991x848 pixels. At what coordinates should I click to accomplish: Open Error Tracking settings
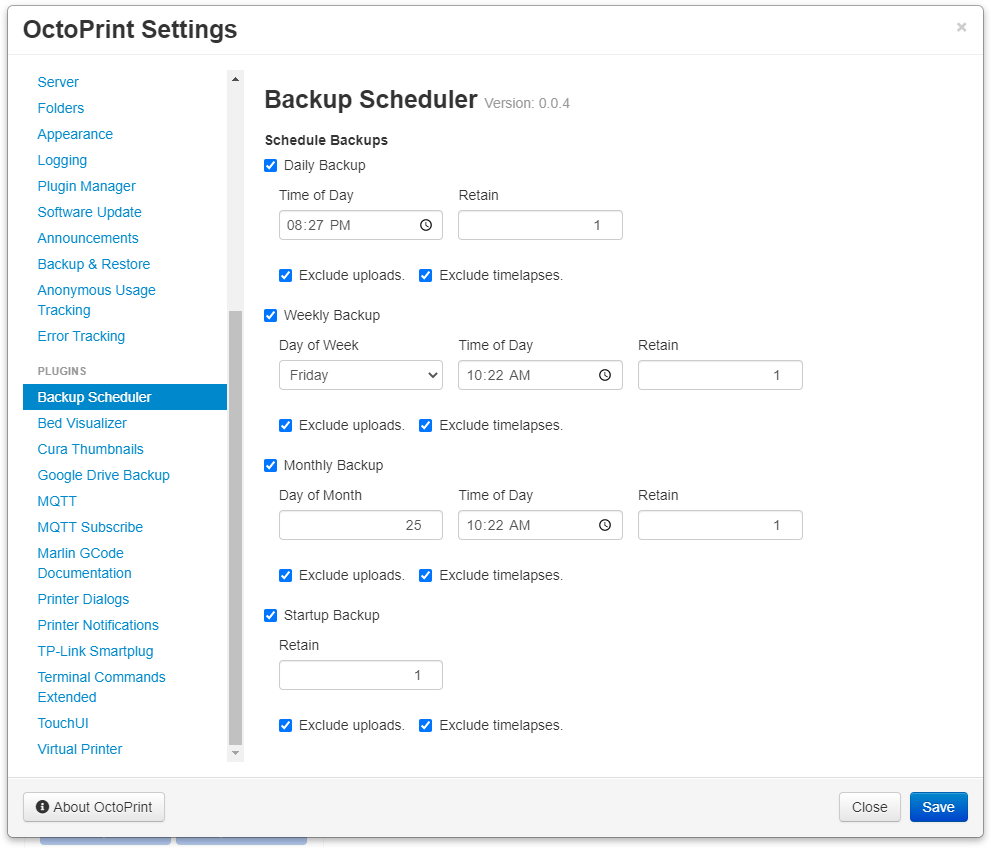(81, 336)
